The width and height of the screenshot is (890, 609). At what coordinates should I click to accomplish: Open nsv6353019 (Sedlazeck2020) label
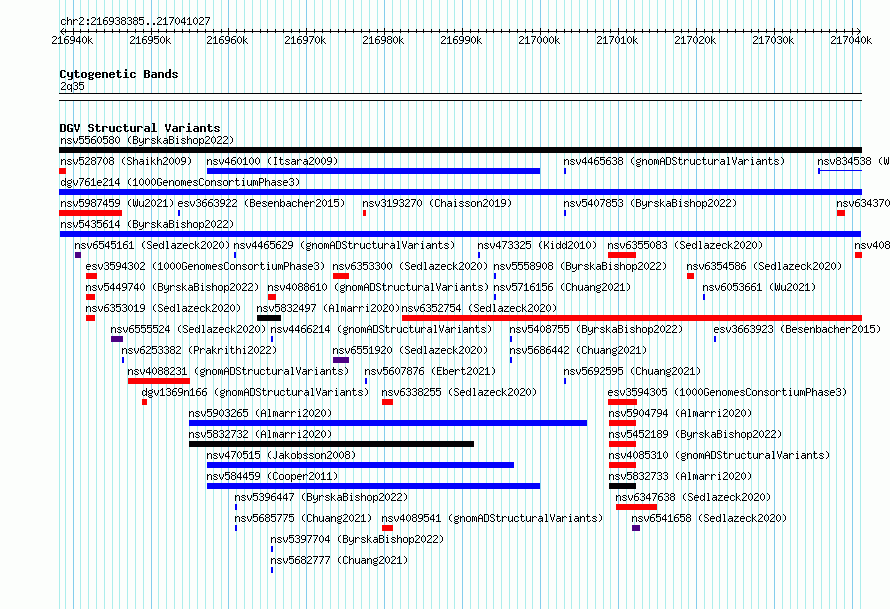[x=163, y=308]
